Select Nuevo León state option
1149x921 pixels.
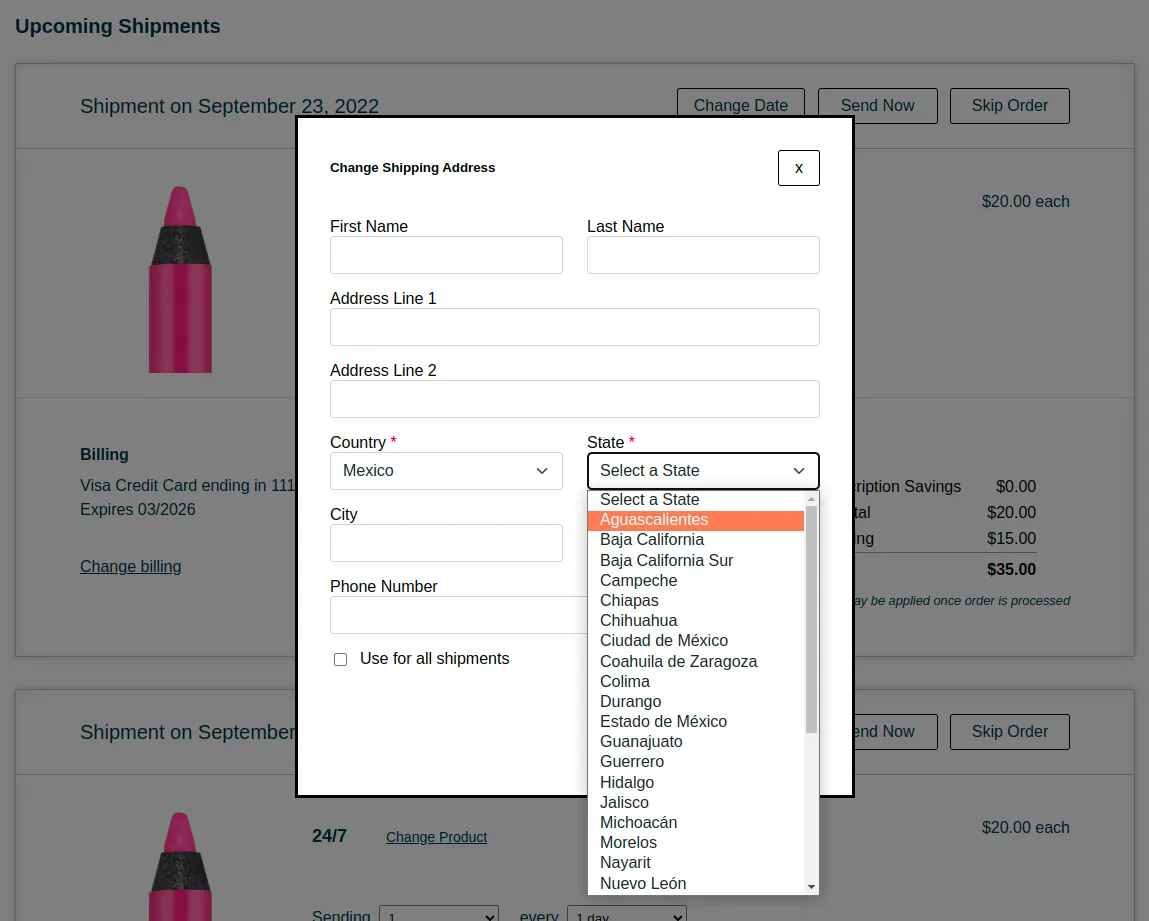[x=695, y=884]
